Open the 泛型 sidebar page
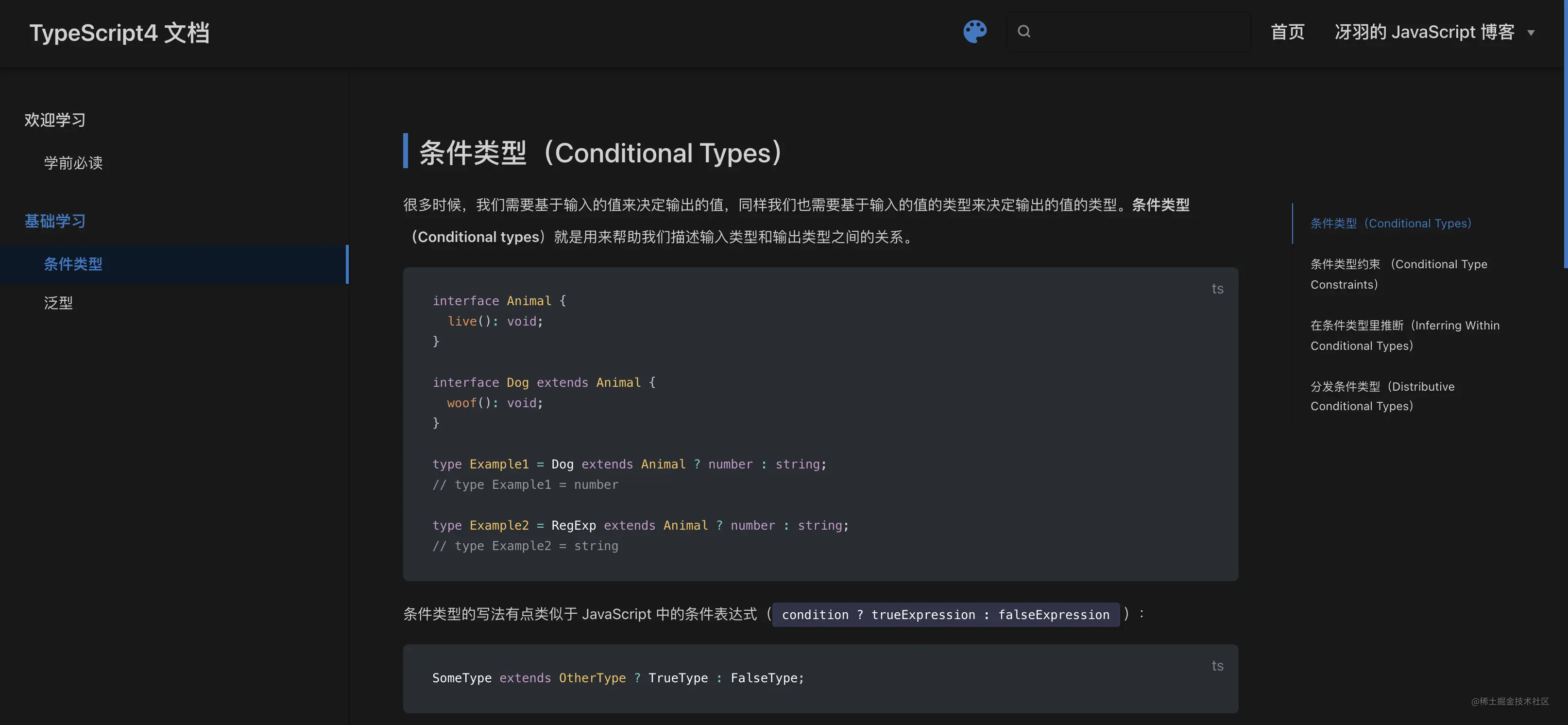Viewport: 1568px width, 725px height. point(58,303)
